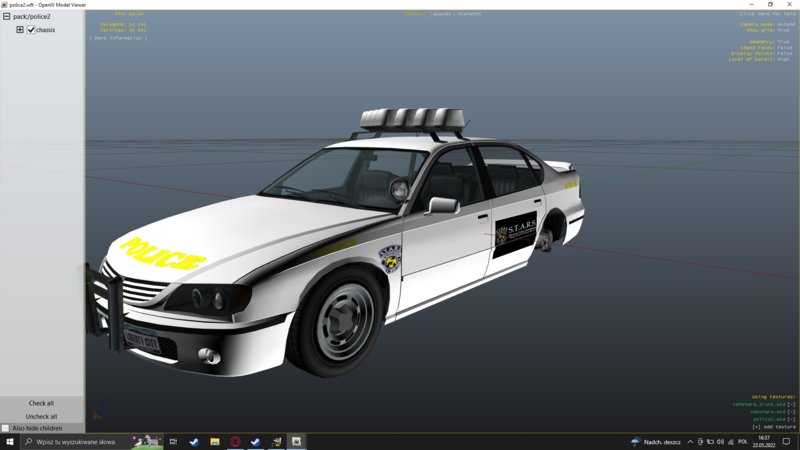Toggle the Geometry display setting

769,42
